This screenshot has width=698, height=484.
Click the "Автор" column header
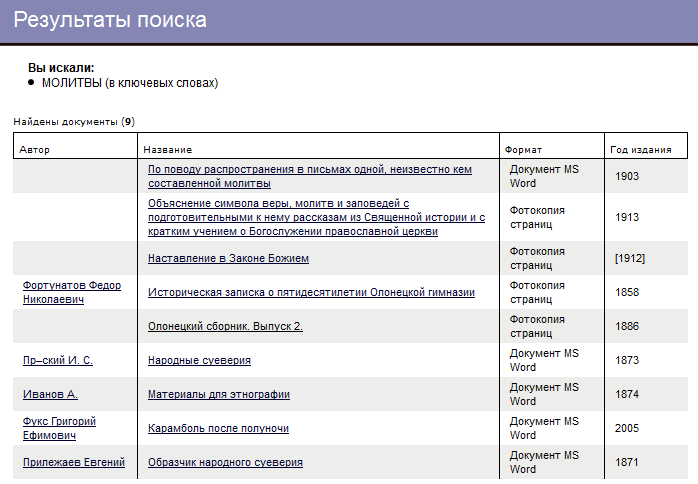click(34, 150)
